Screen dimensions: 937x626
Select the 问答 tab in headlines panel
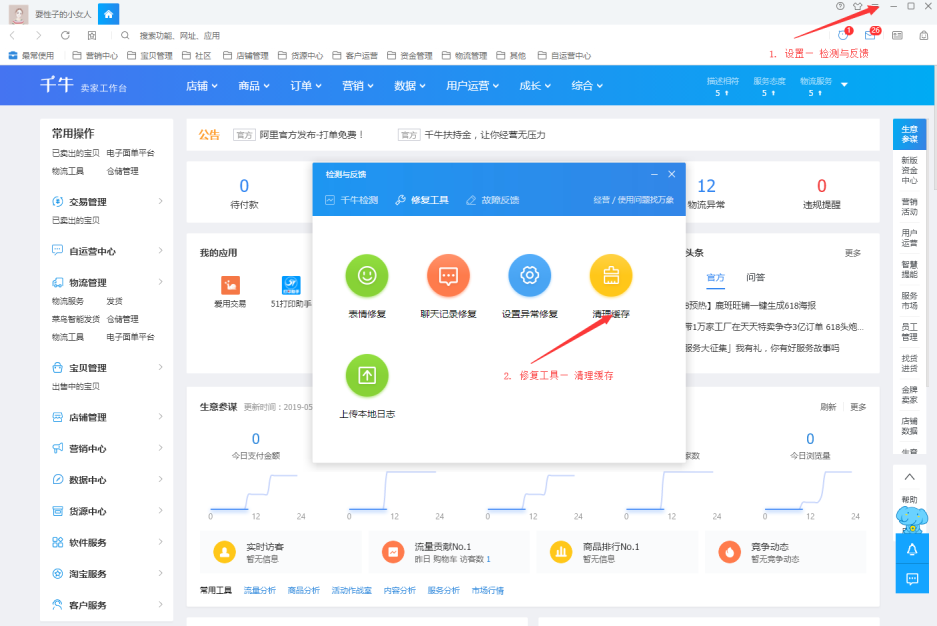pyautogui.click(x=755, y=277)
